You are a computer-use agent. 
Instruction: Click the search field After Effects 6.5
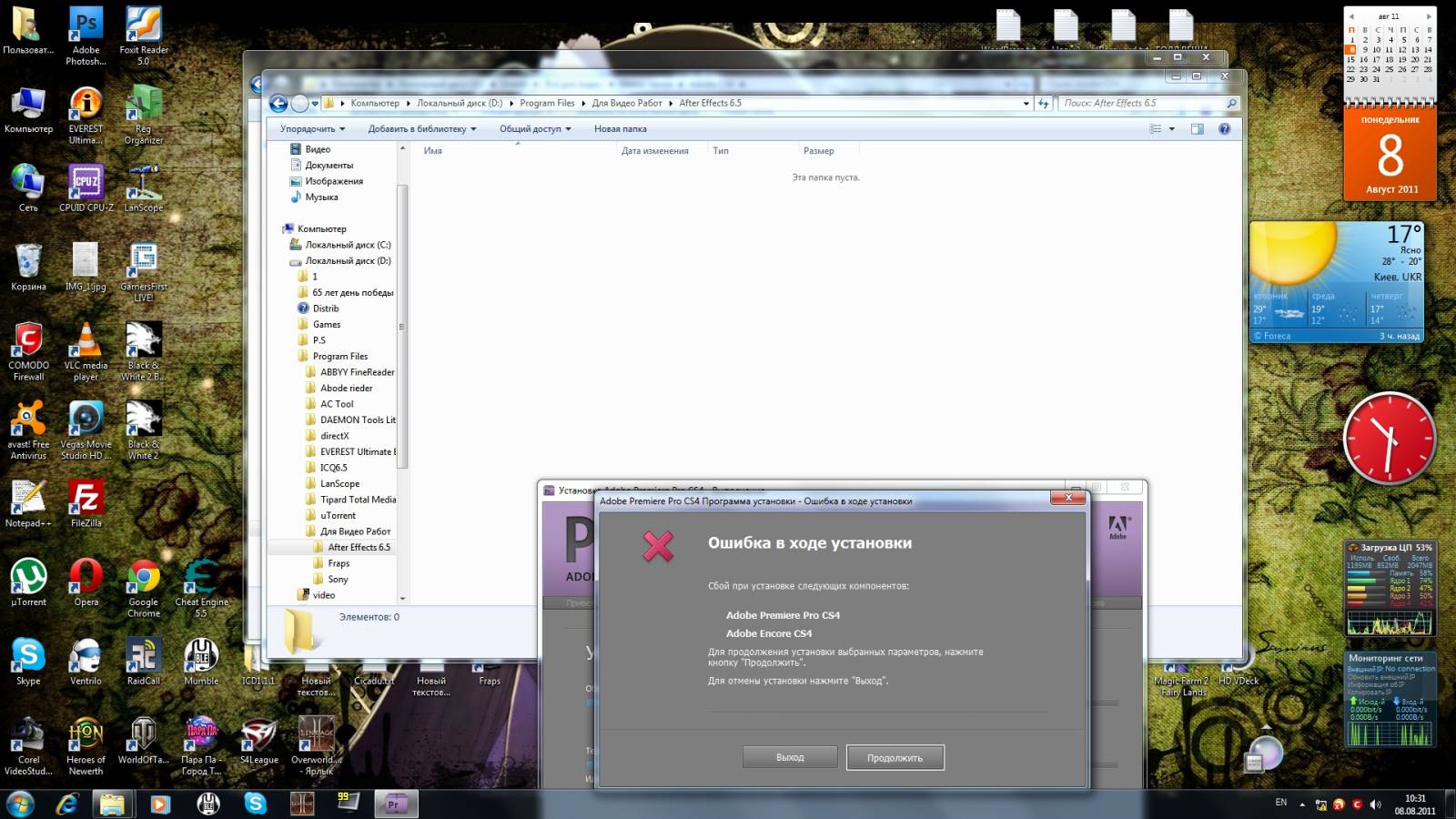click(1148, 104)
